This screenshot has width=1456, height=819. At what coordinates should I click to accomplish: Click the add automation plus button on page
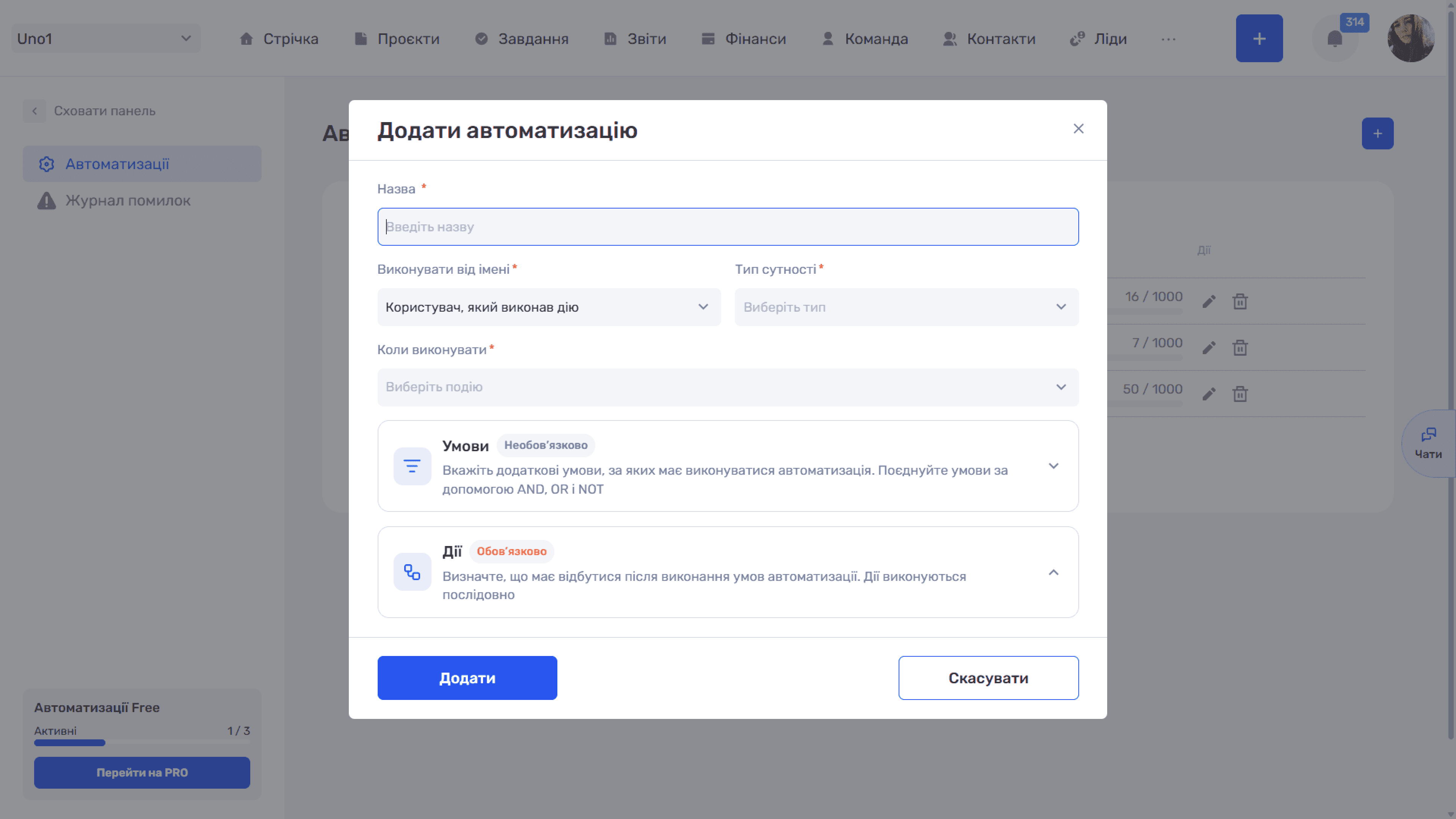[x=1377, y=133]
